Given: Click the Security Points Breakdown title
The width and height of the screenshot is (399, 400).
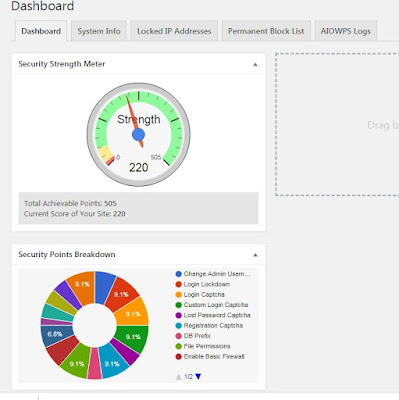Looking at the screenshot, I should coord(67,255).
